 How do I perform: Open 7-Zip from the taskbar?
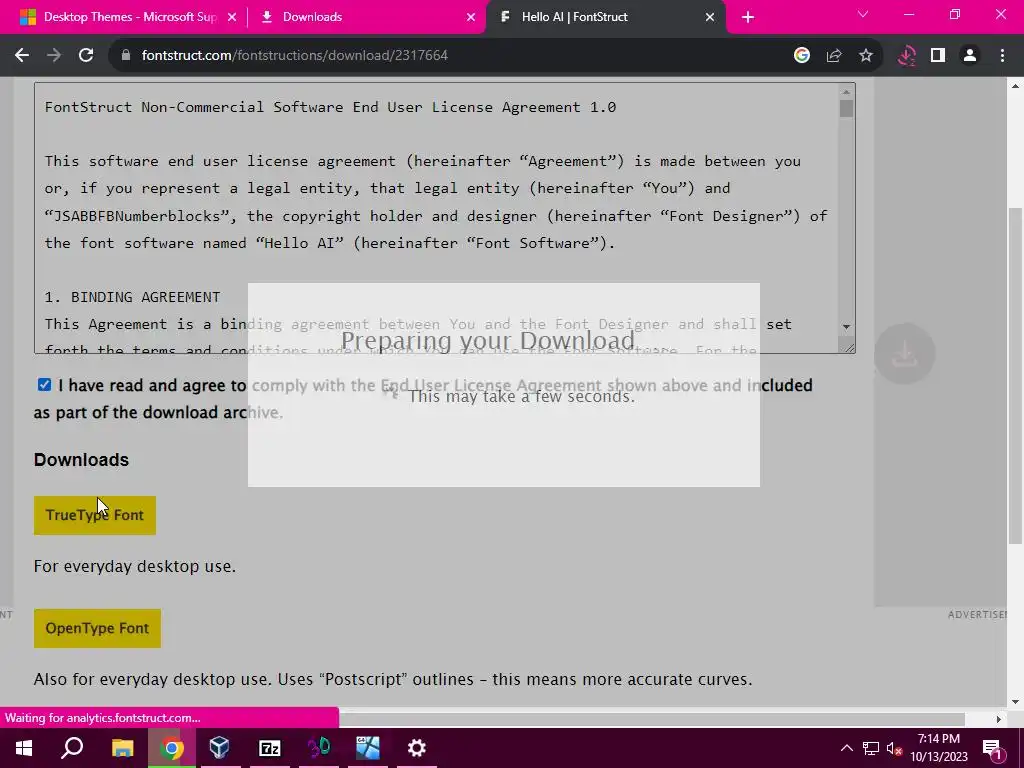point(270,748)
